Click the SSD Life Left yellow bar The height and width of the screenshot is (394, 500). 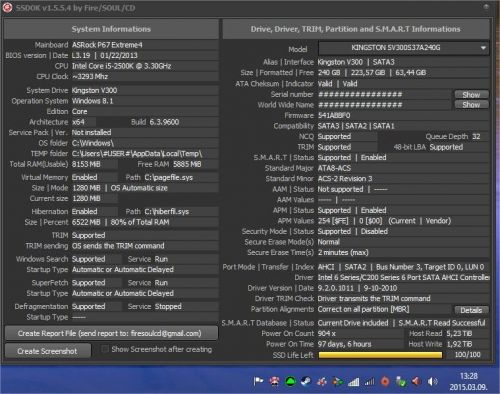click(x=380, y=355)
